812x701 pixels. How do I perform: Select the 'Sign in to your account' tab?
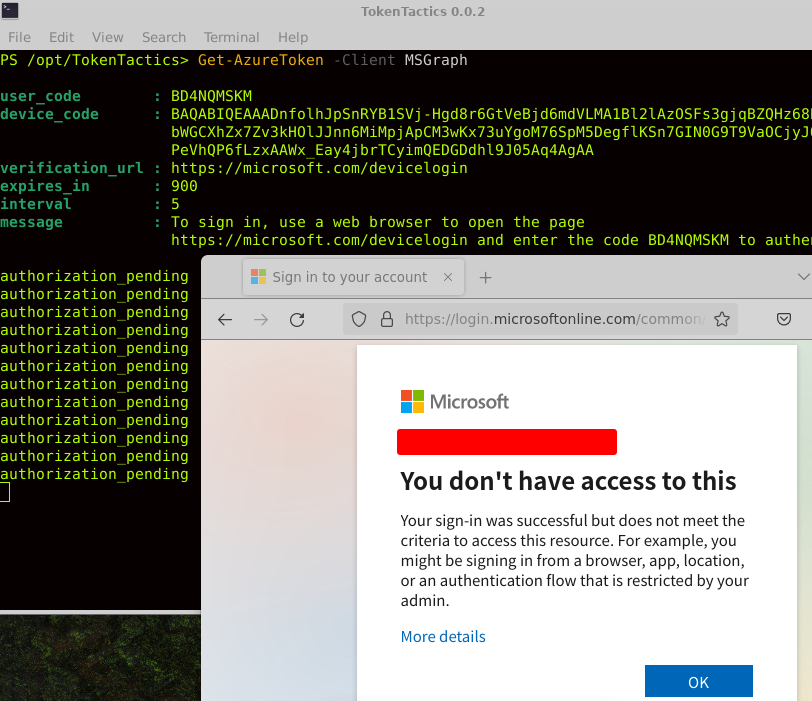353,278
